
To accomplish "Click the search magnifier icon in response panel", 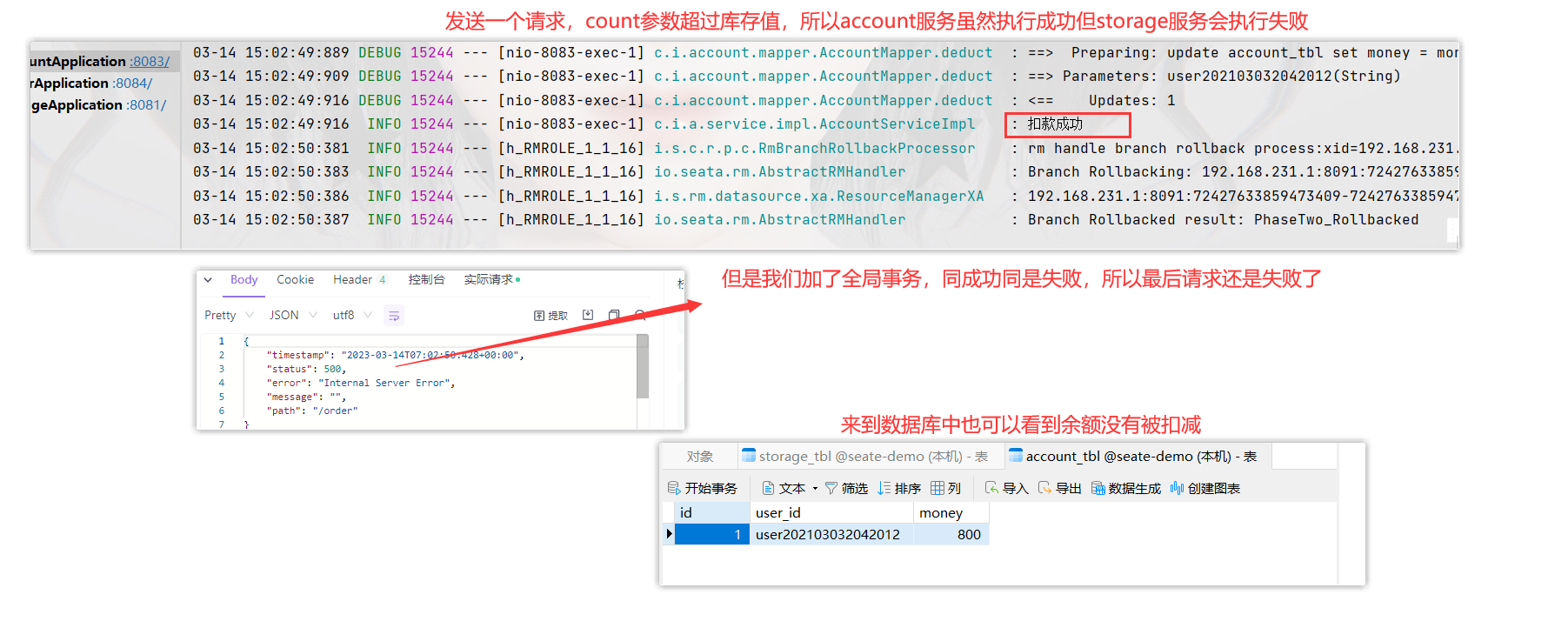I will pos(640,315).
